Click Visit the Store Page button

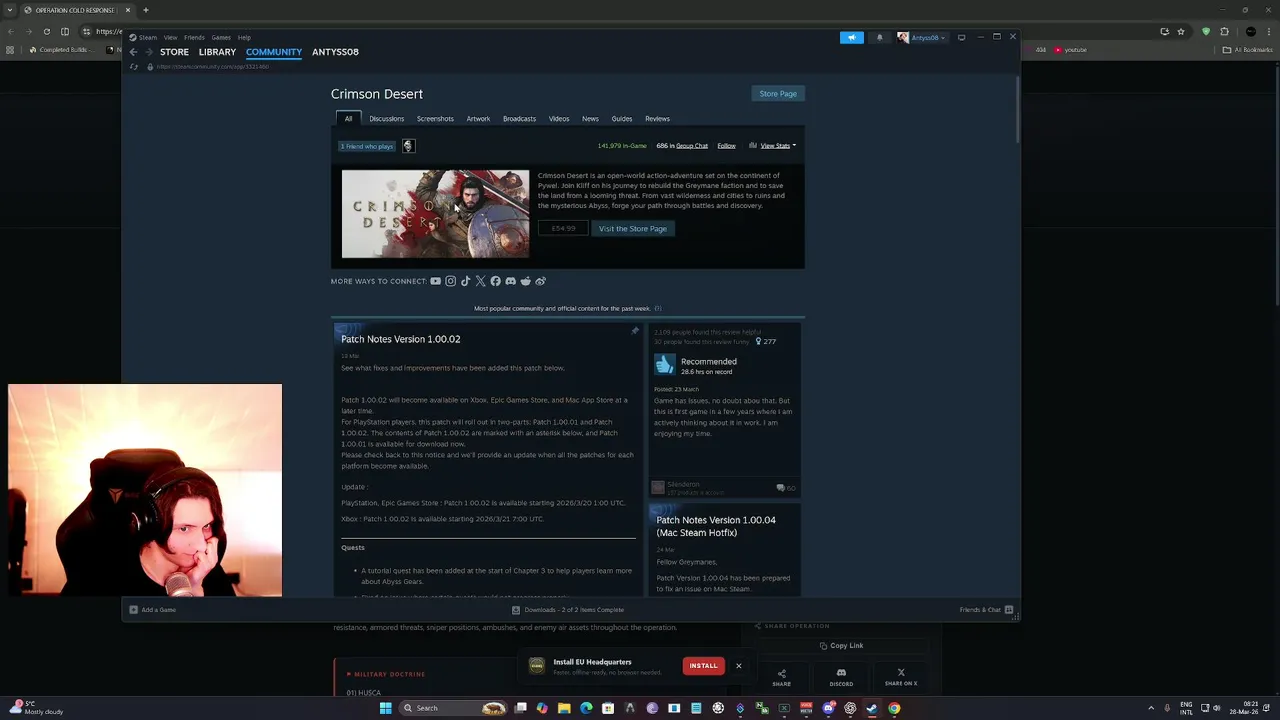click(x=633, y=229)
